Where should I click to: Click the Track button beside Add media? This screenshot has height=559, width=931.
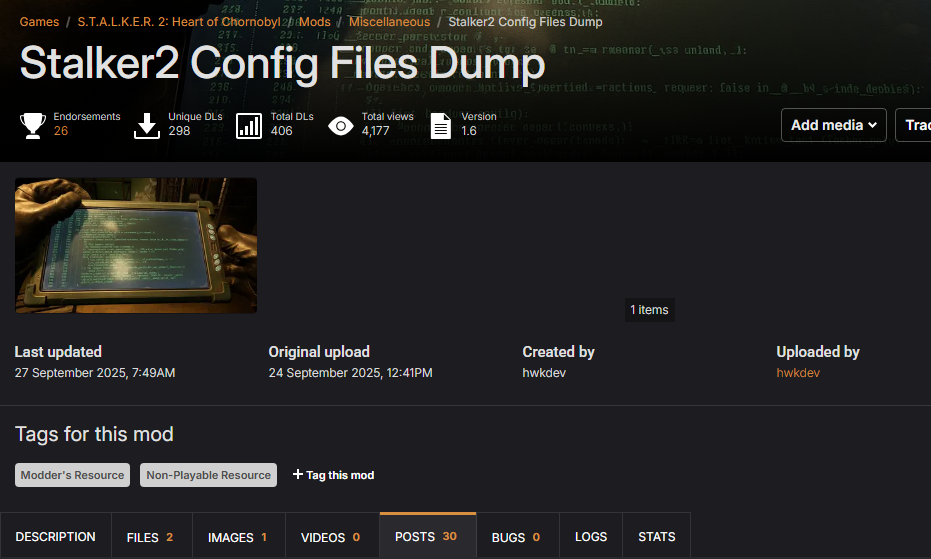click(913, 125)
